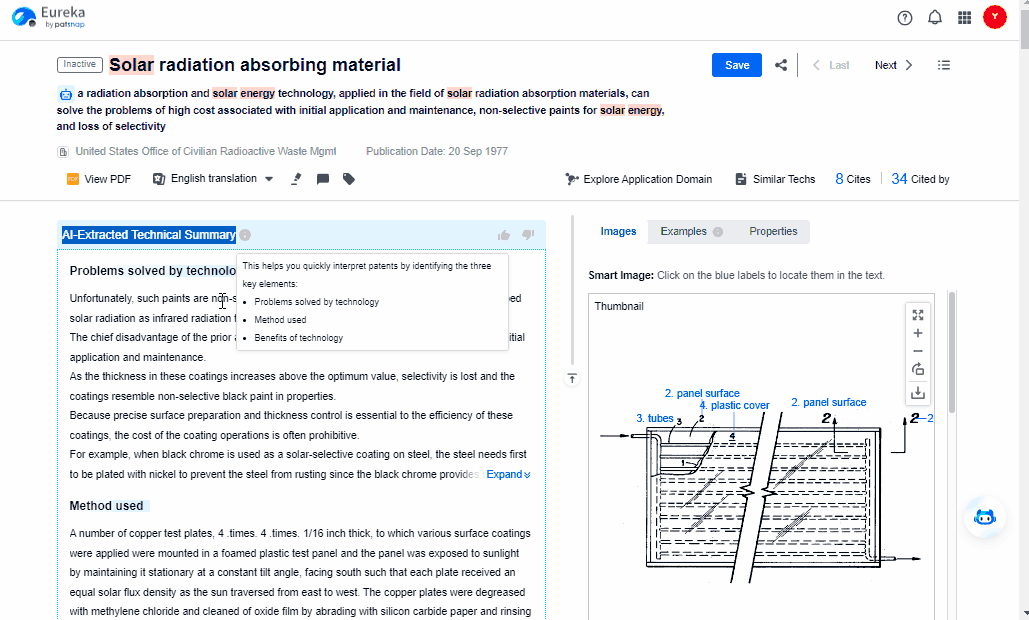
Task: Download the patent thumbnail image
Action: [x=918, y=393]
